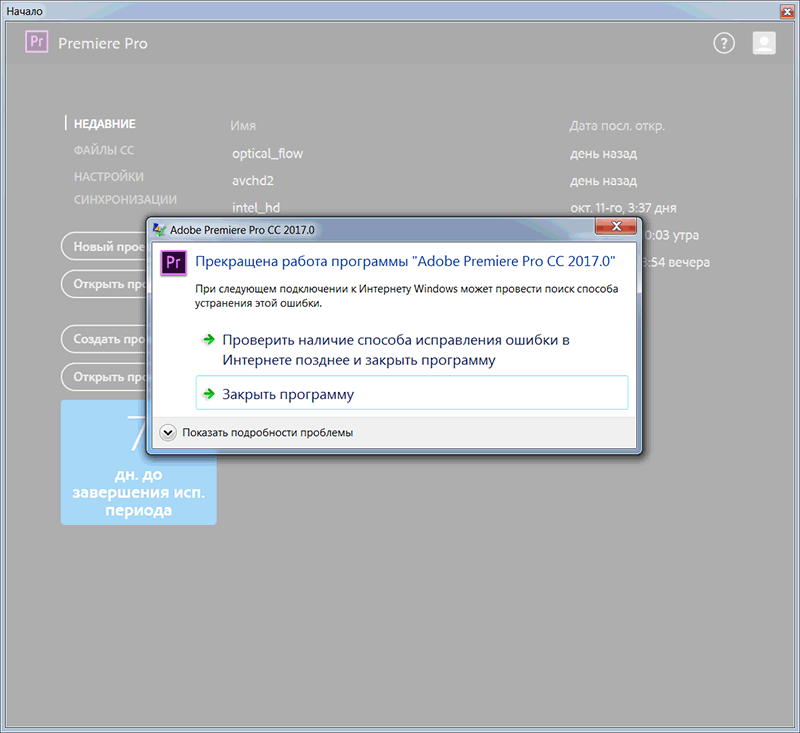
Task: Select the НЕДАВНИЕ tab
Action: pos(105,124)
